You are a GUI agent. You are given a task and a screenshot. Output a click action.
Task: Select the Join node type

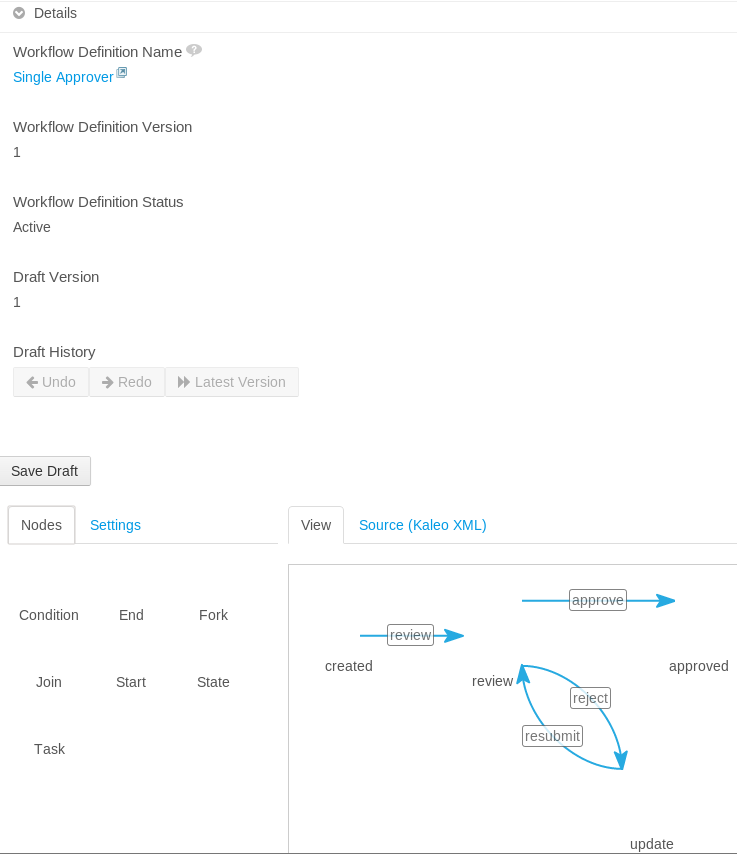[x=49, y=682]
